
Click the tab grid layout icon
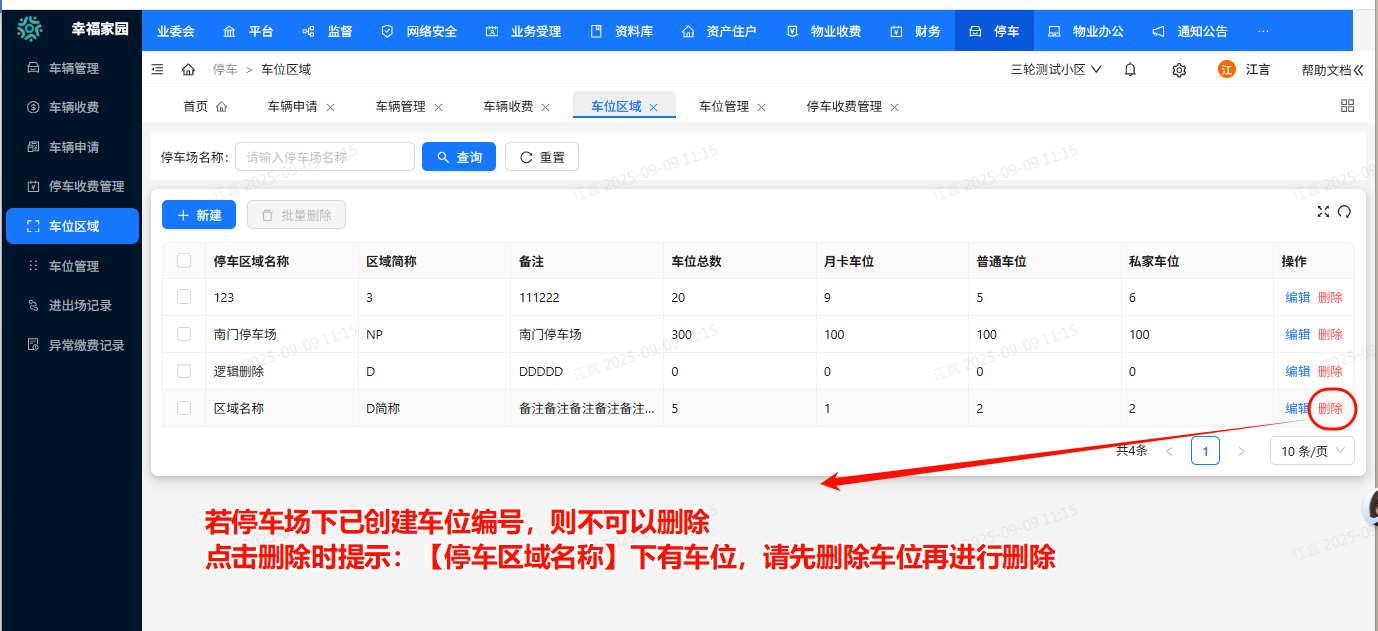click(x=1347, y=106)
